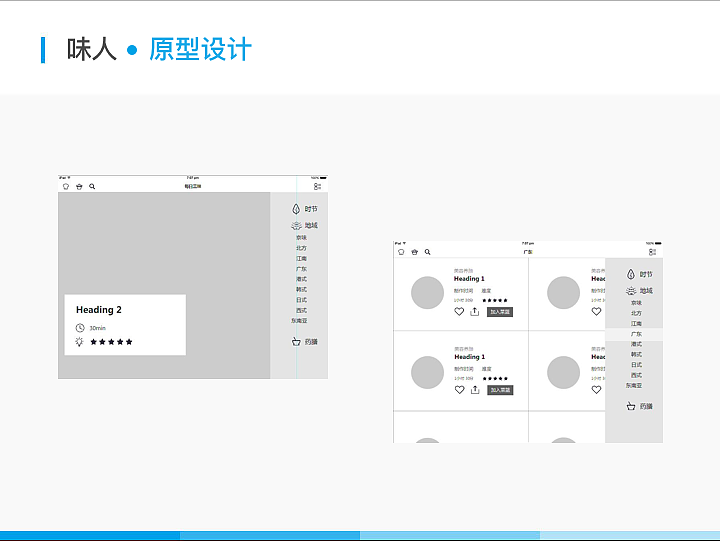Viewport: 720px width, 541px height.
Task: Choose 江南 in Heading 2 mockup sidebar
Action: (301, 259)
